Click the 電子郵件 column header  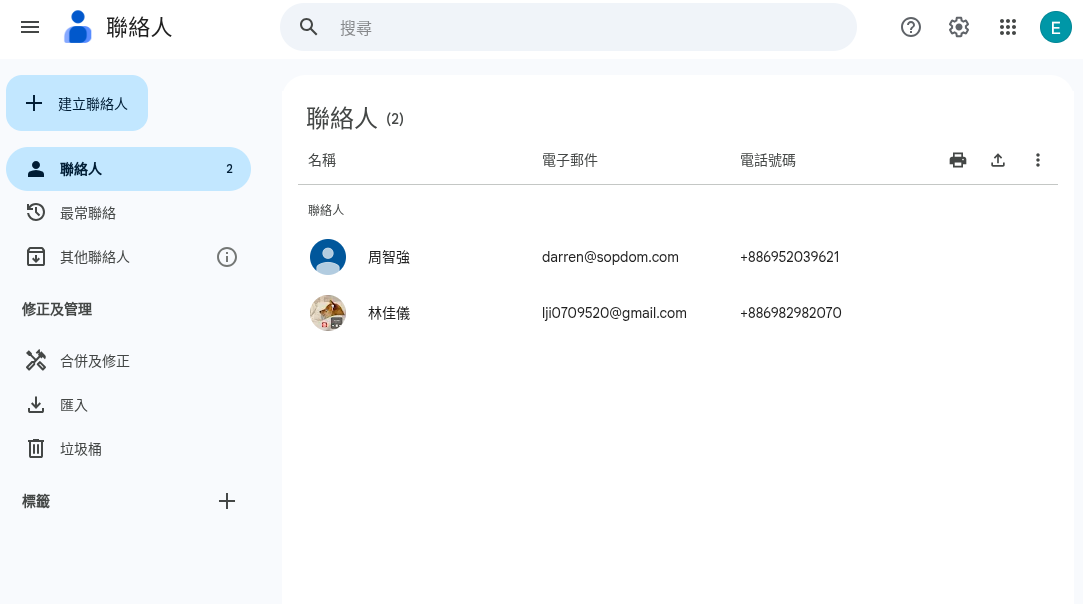570,160
